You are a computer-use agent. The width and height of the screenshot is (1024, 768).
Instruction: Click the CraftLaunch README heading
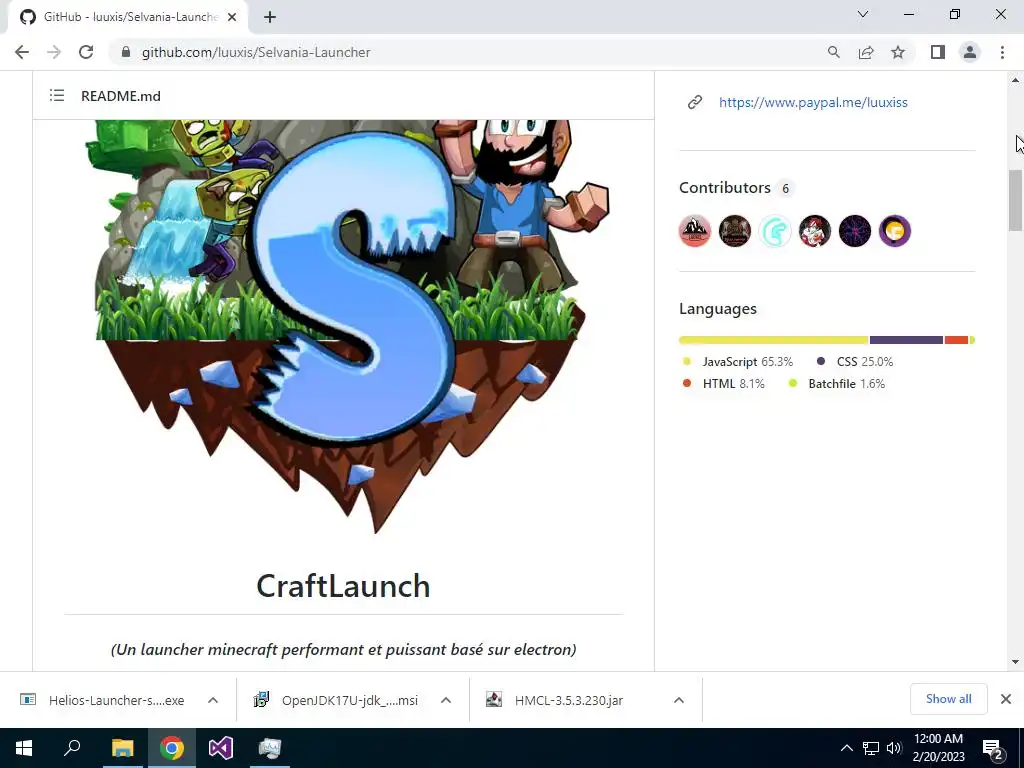(344, 586)
